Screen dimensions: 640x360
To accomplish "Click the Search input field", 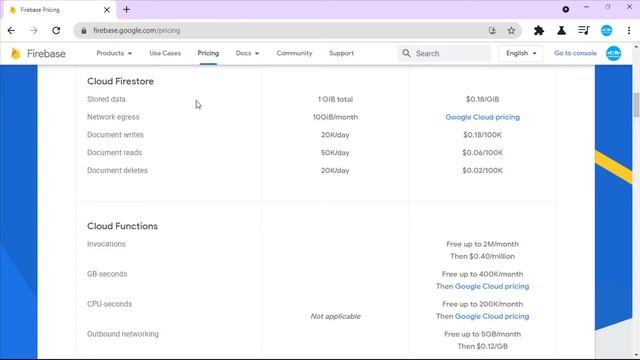I will (444, 53).
